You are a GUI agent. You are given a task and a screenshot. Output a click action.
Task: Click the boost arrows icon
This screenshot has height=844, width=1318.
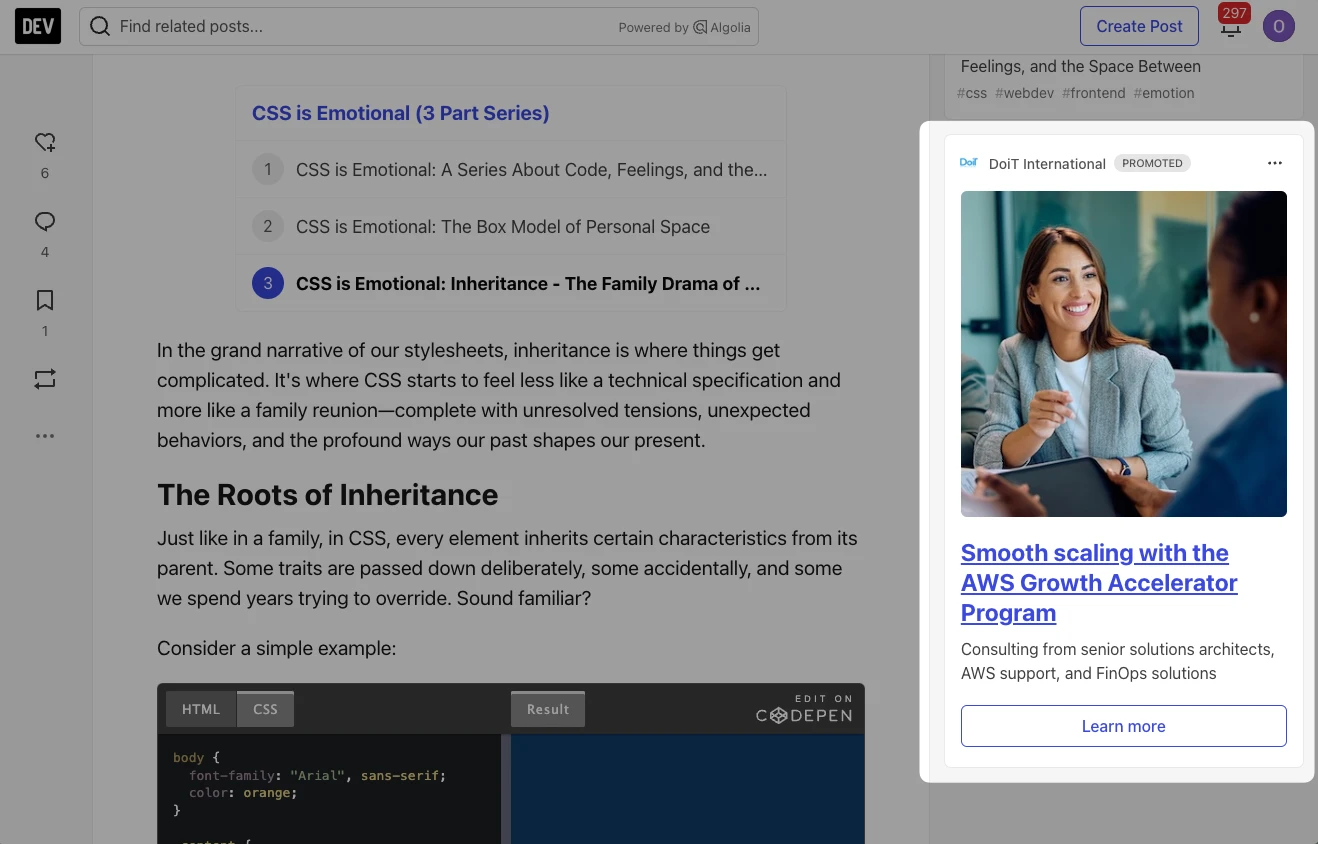coord(45,379)
